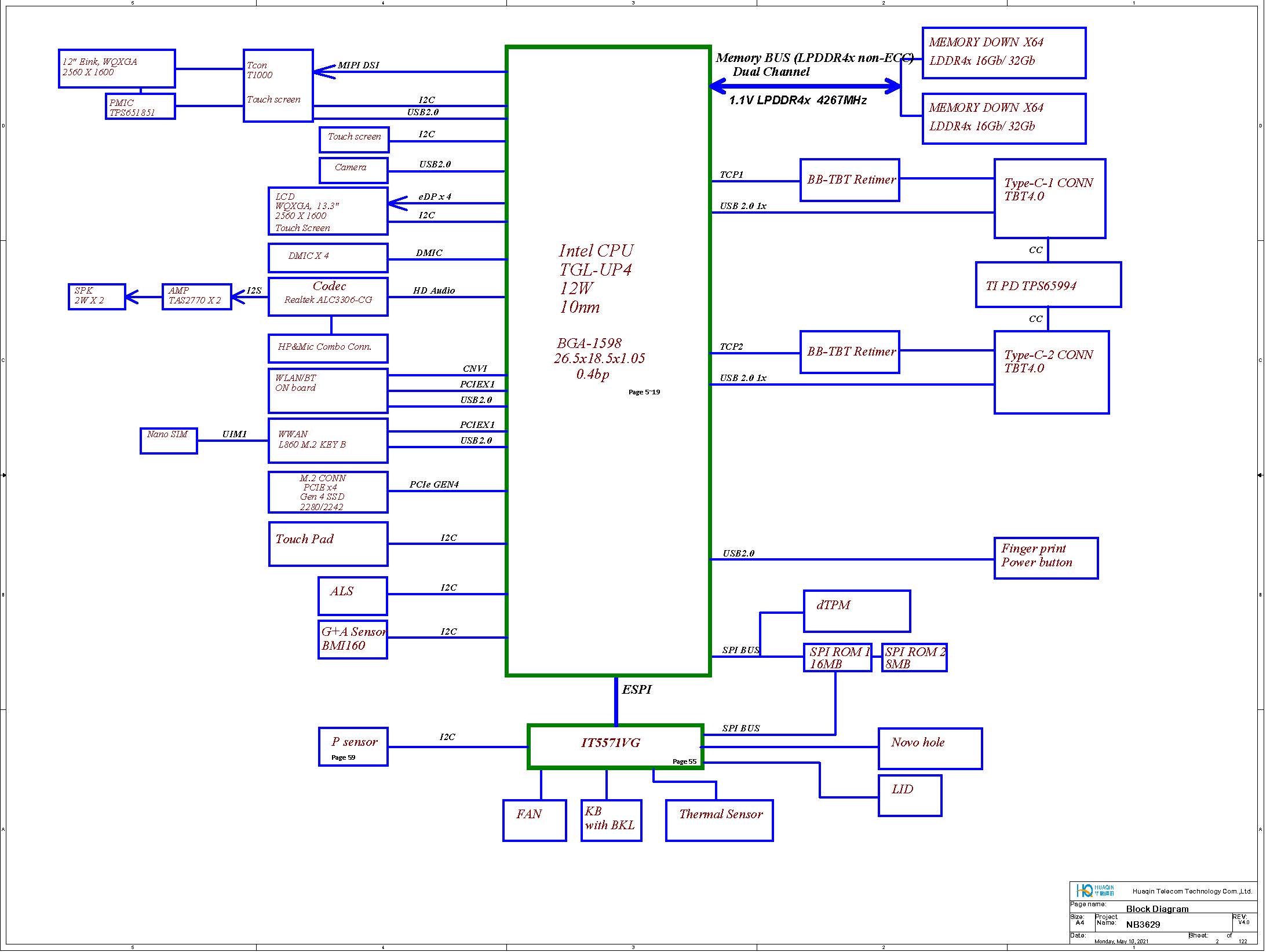Viewport: 1270px width, 952px height.
Task: Click the WWAN L860 M.2 KEY B block
Action: tap(328, 441)
